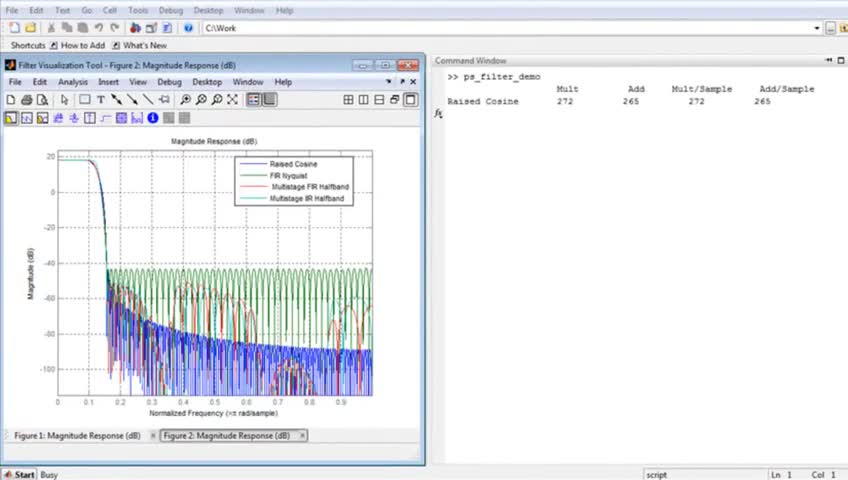Activate Zoom Y-axis magnifier
848x480 pixels.
click(x=217, y=99)
